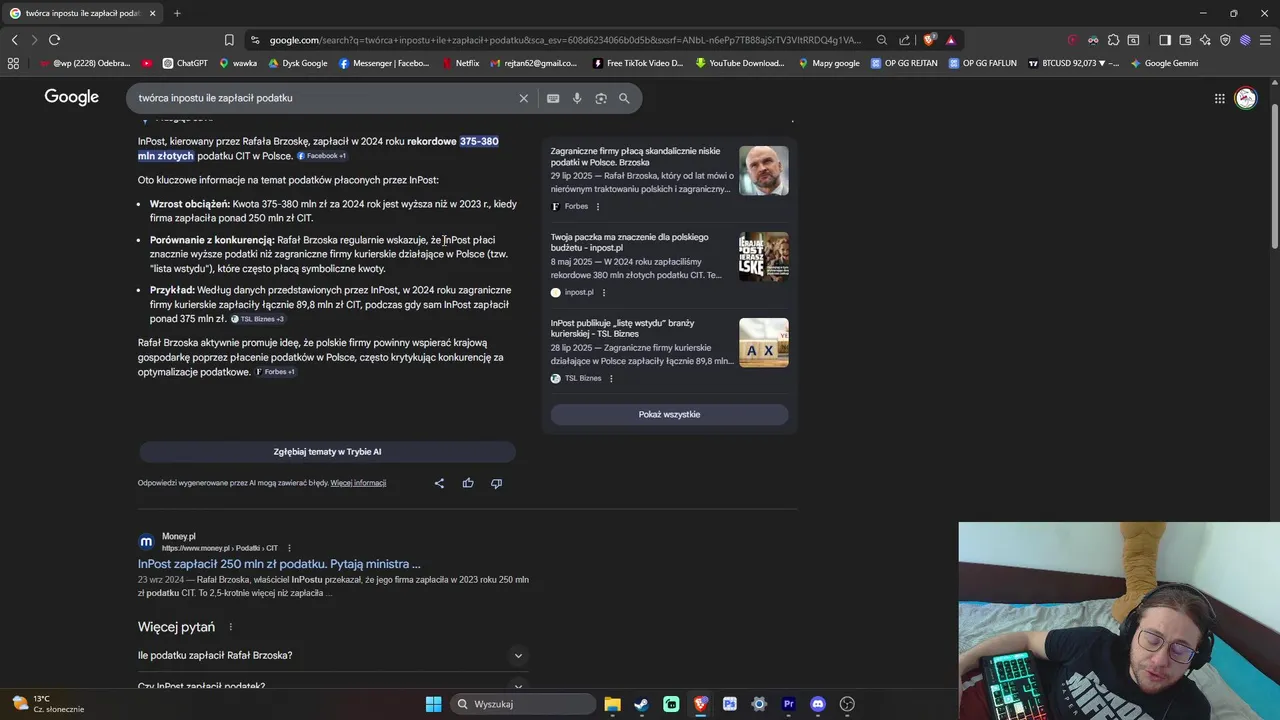
Task: Click the 'AX' blocks article thumbnail
Action: click(764, 342)
